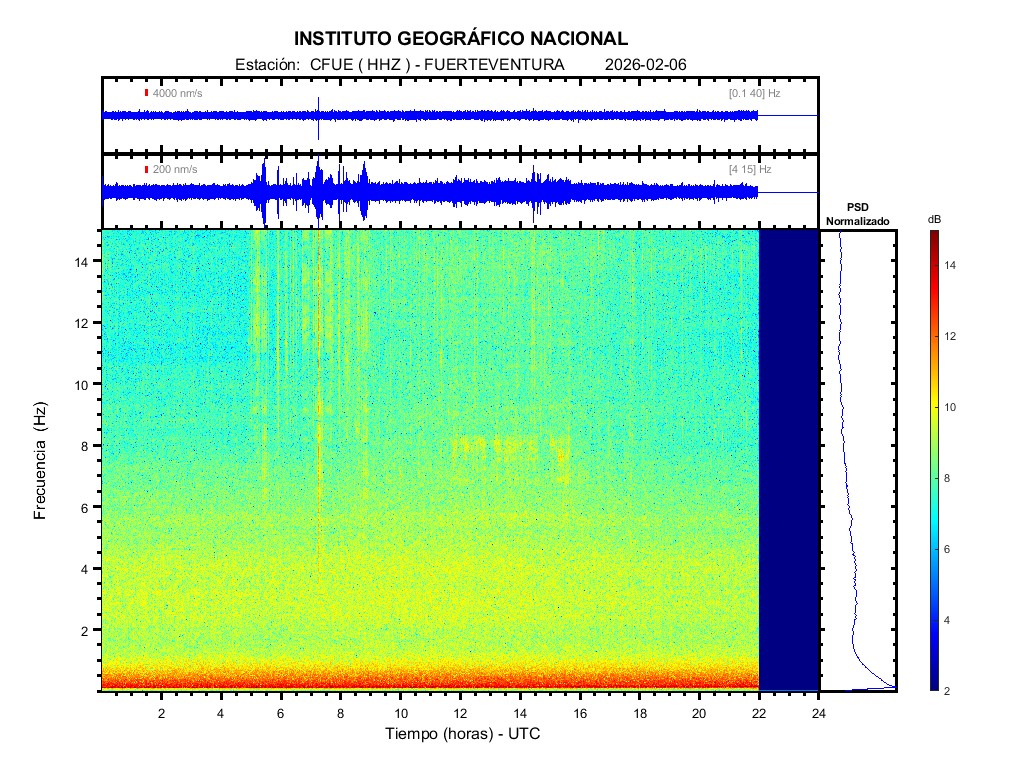
Task: Click the PSD Normalizado curve panel
Action: [x=858, y=460]
